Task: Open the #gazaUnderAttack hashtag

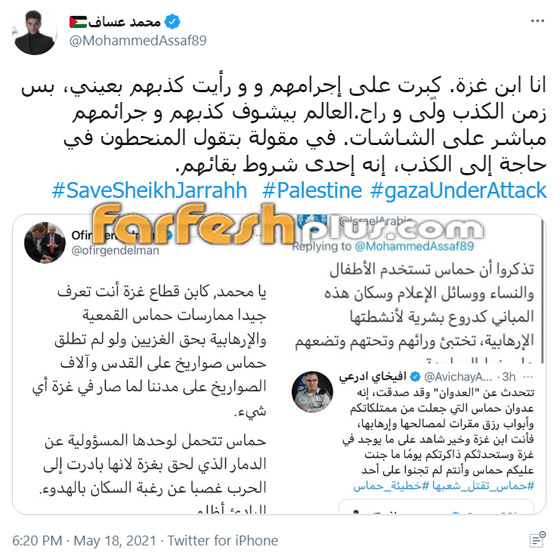Action: (459, 190)
